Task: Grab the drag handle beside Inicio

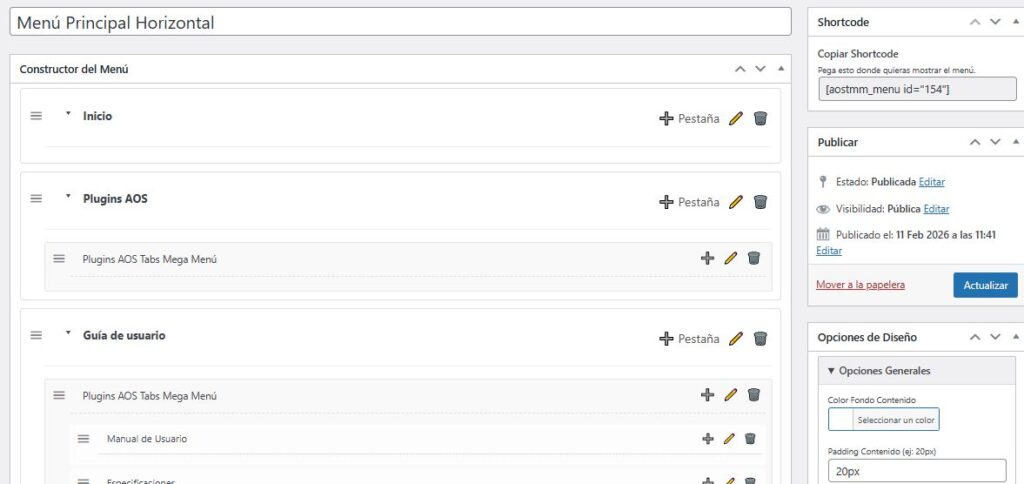Action: pyautogui.click(x=36, y=116)
